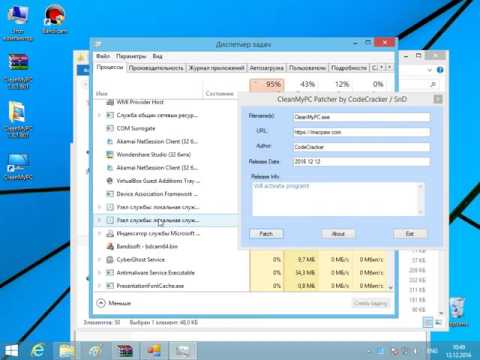Open Explorer window help question-mark icon
480x360 pixels.
[440, 70]
